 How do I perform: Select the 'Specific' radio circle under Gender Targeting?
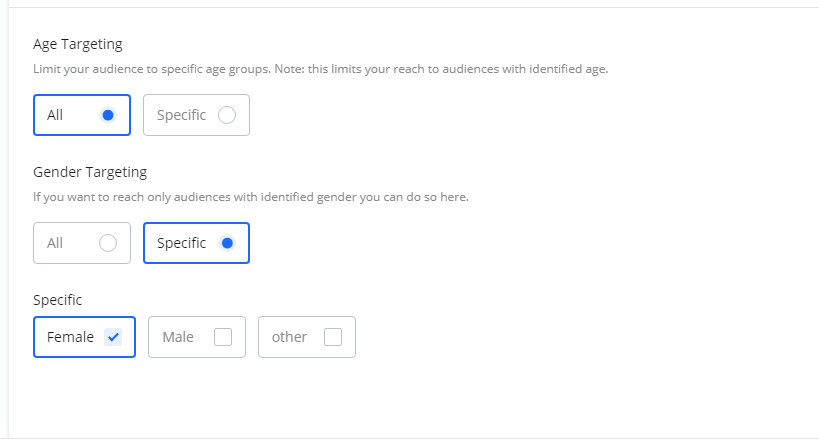[226, 243]
